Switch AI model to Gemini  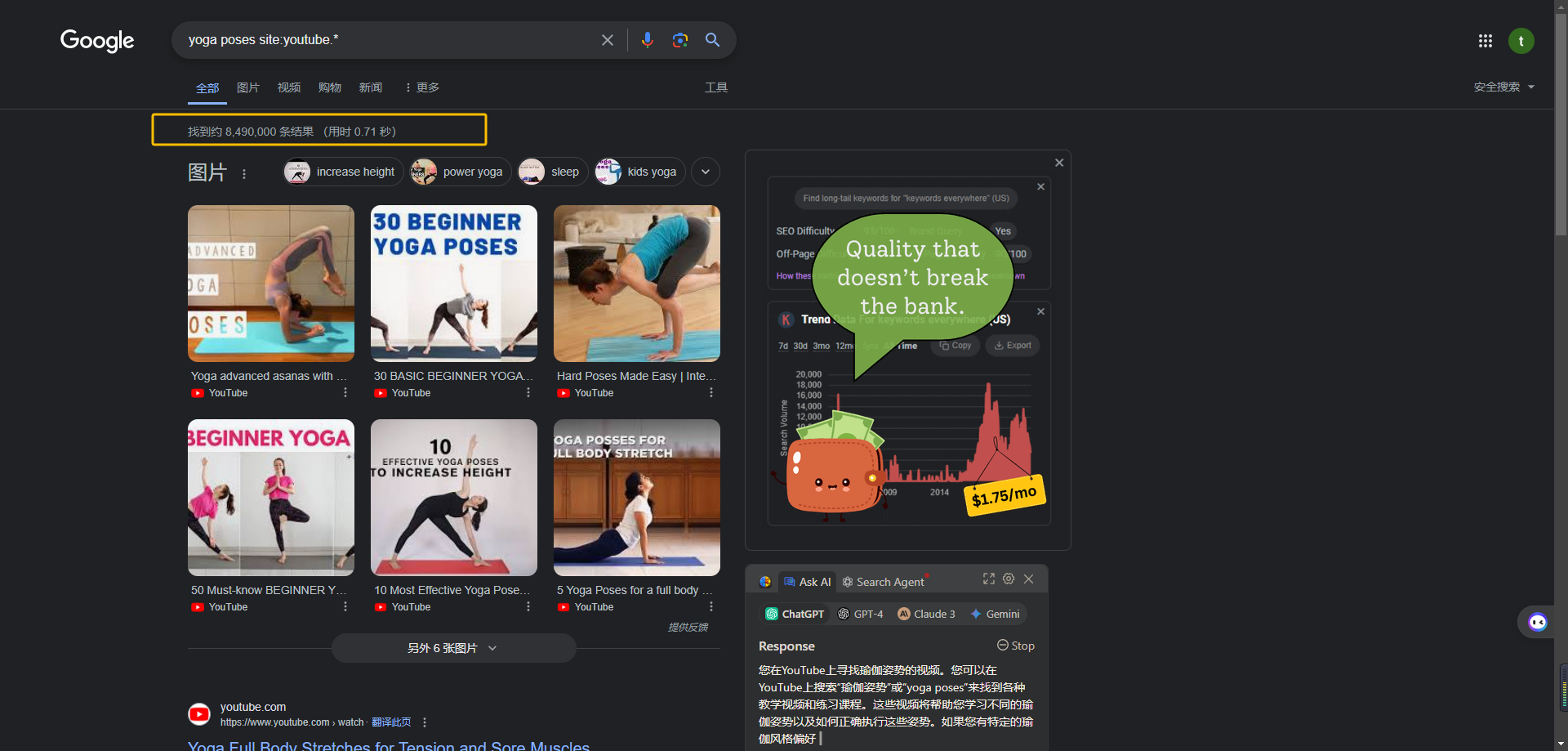point(995,614)
